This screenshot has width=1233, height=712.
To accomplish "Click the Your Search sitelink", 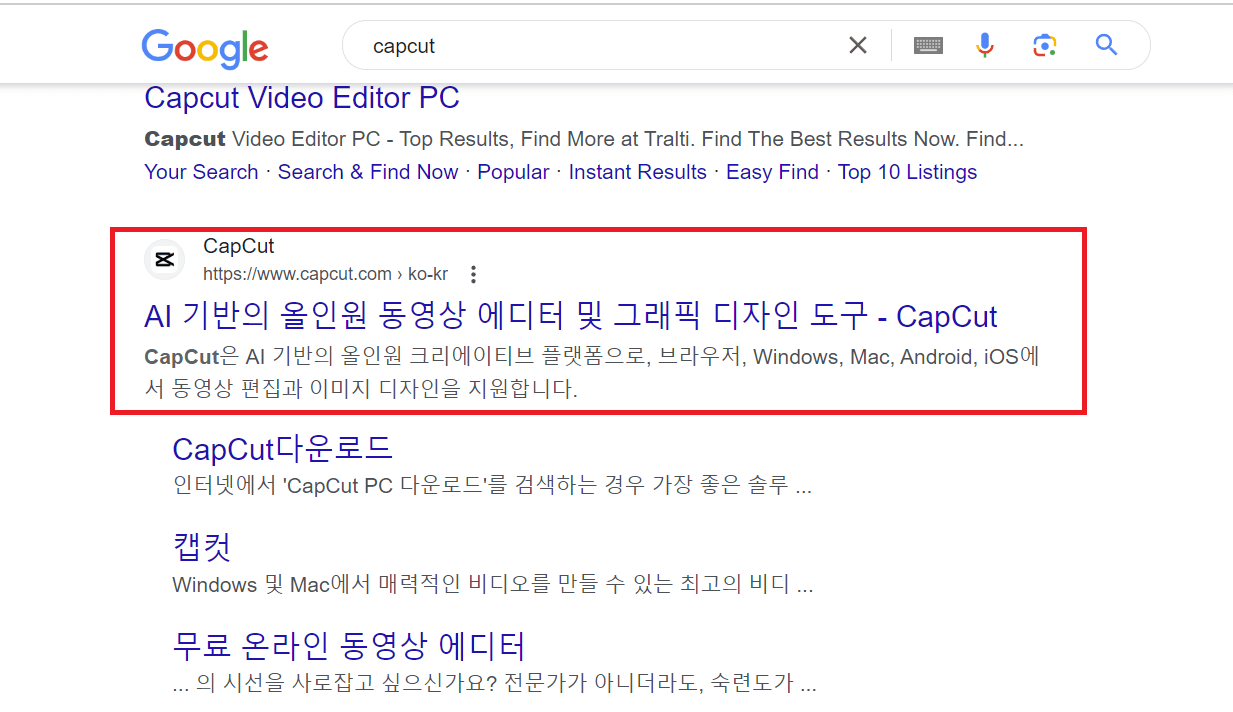I will pyautogui.click(x=201, y=172).
